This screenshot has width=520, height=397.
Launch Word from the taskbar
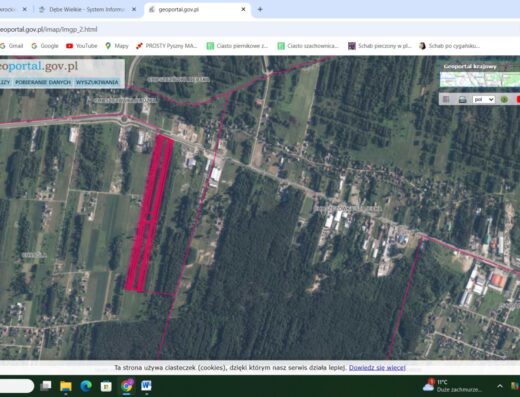pos(146,386)
